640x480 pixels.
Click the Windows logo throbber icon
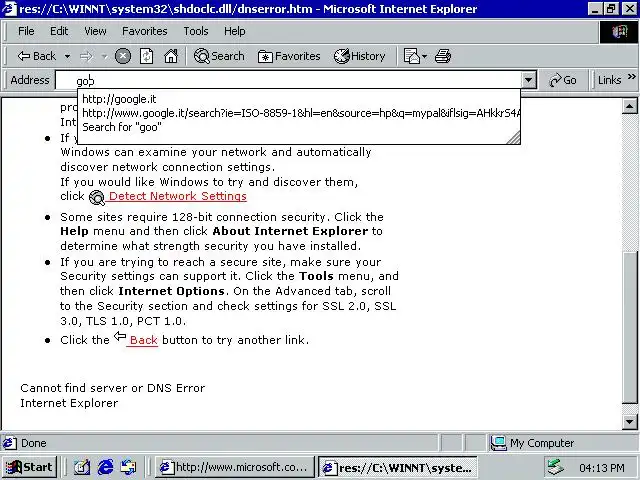coord(619,31)
